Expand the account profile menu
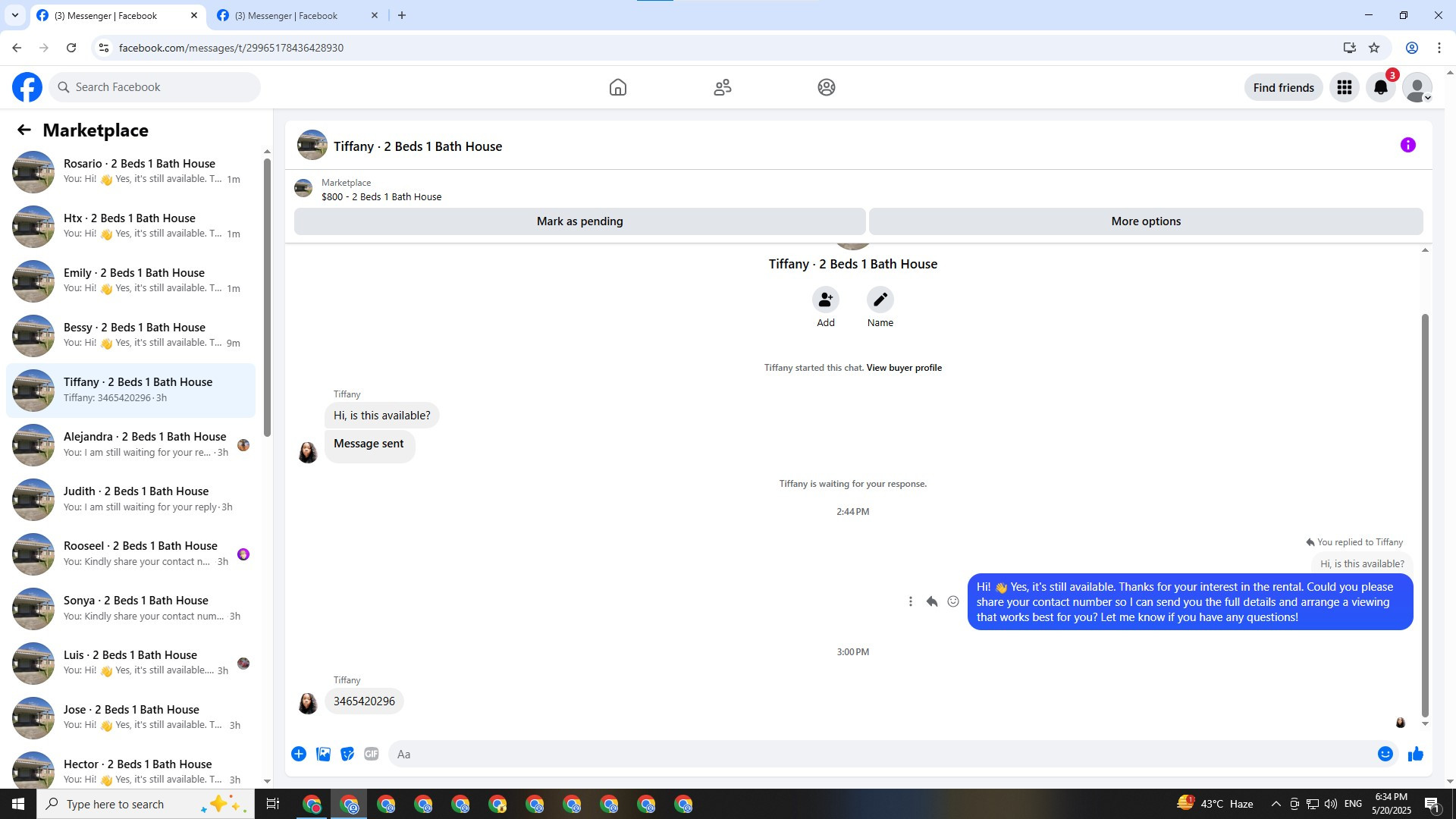 pos(1417,87)
